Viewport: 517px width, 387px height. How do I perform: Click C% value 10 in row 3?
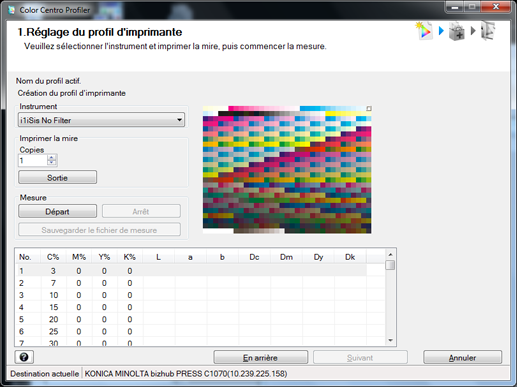54,295
